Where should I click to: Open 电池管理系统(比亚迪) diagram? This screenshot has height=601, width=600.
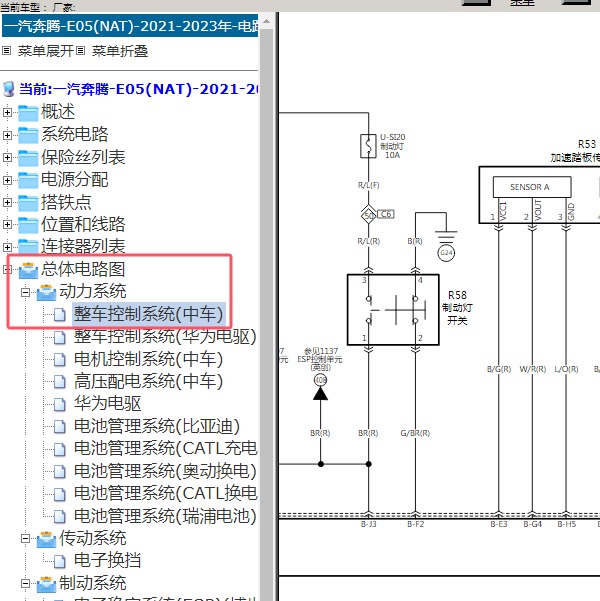coord(157,426)
